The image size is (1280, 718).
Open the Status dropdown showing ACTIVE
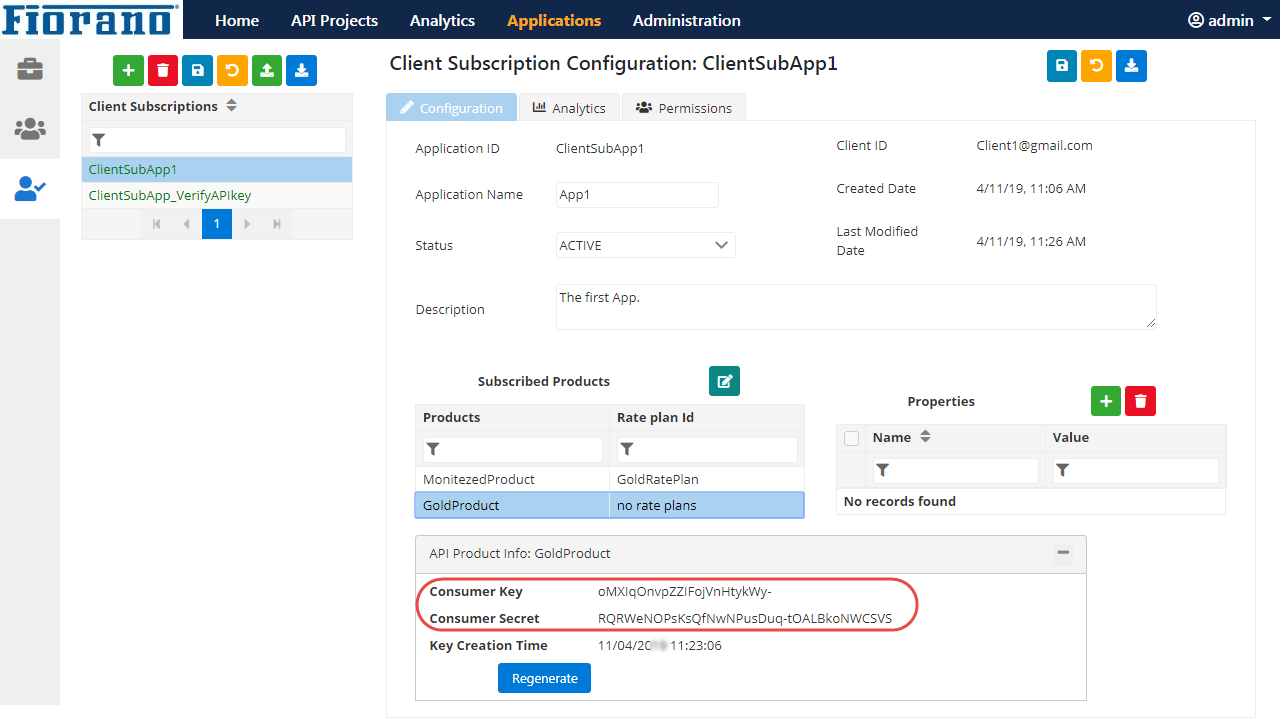coord(645,245)
